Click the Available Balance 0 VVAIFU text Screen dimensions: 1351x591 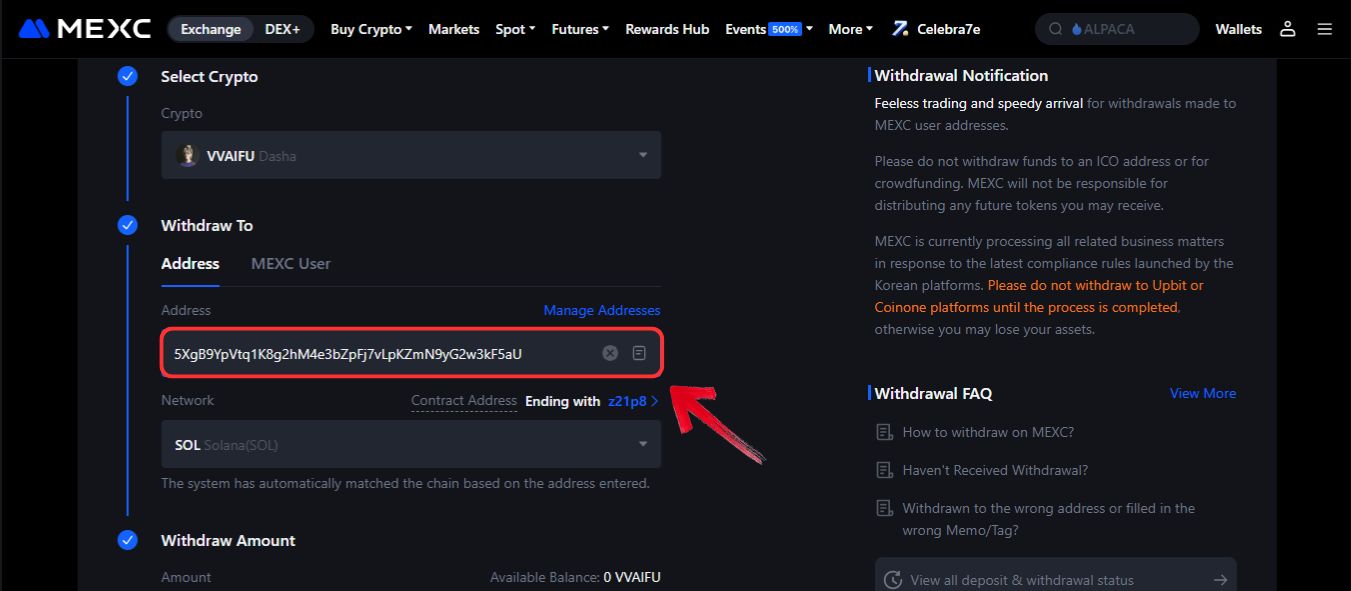click(575, 577)
